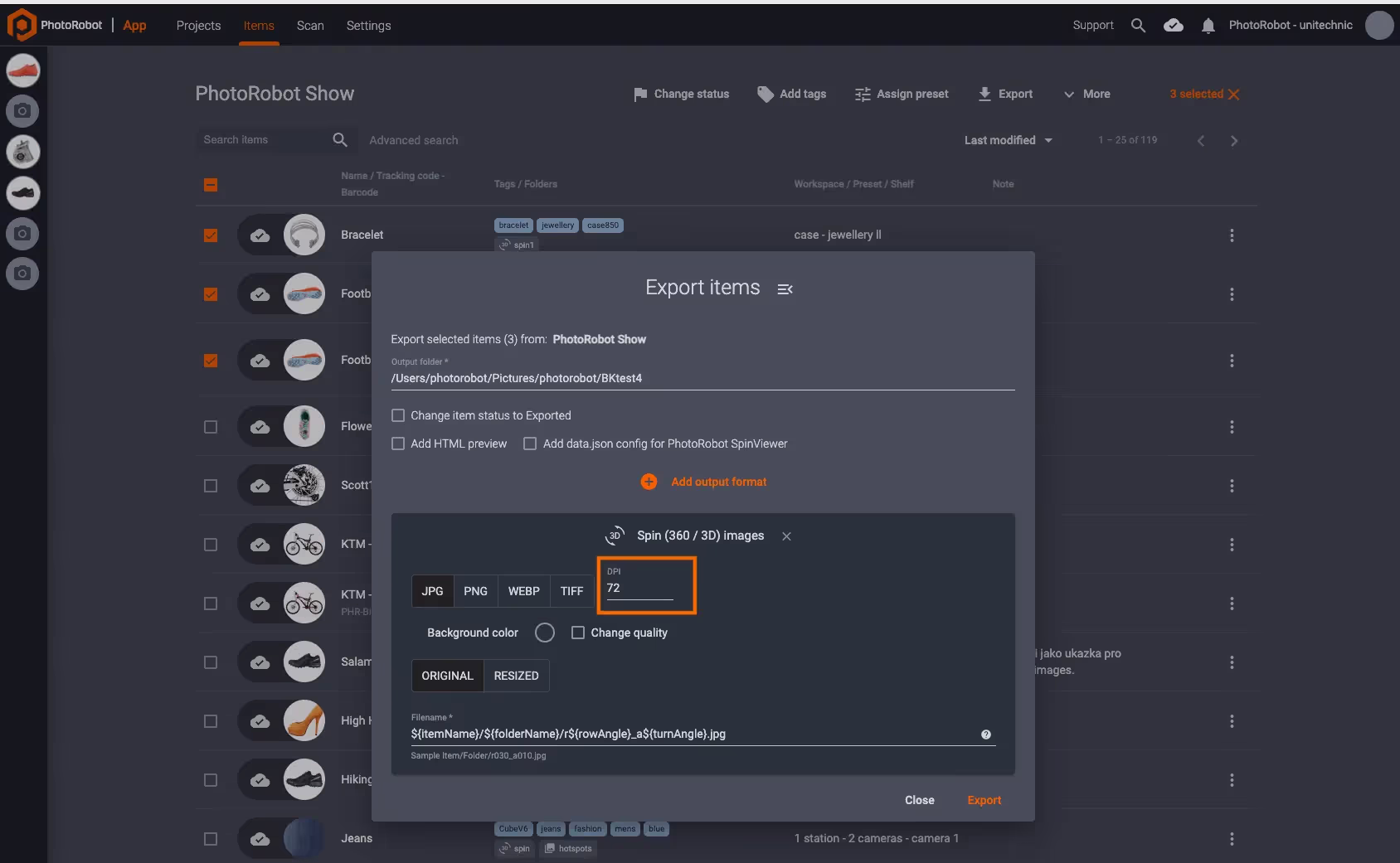The height and width of the screenshot is (863, 1400).
Task: Select TIFF format
Action: click(x=571, y=591)
